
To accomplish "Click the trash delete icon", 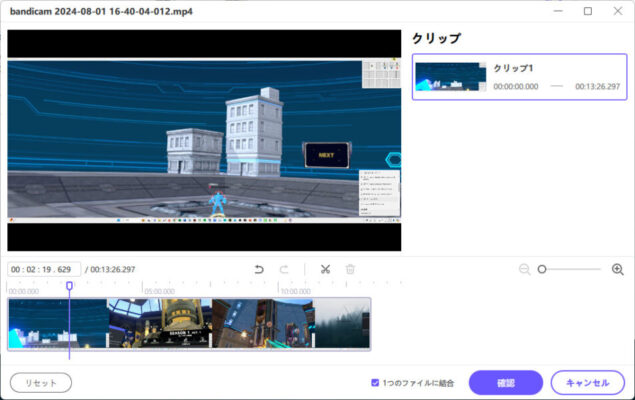I will [350, 269].
